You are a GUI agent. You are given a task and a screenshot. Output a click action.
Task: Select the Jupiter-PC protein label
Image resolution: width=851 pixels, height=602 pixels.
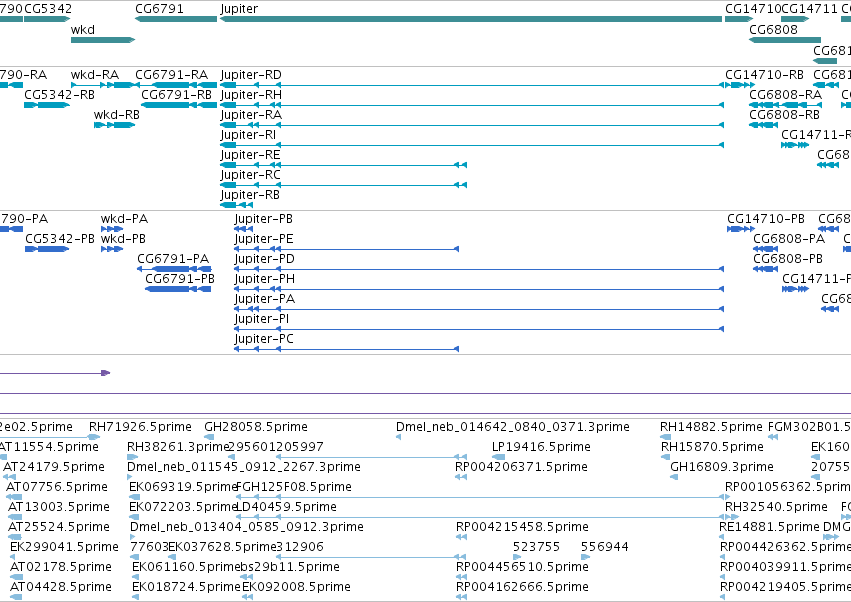pyautogui.click(x=264, y=339)
